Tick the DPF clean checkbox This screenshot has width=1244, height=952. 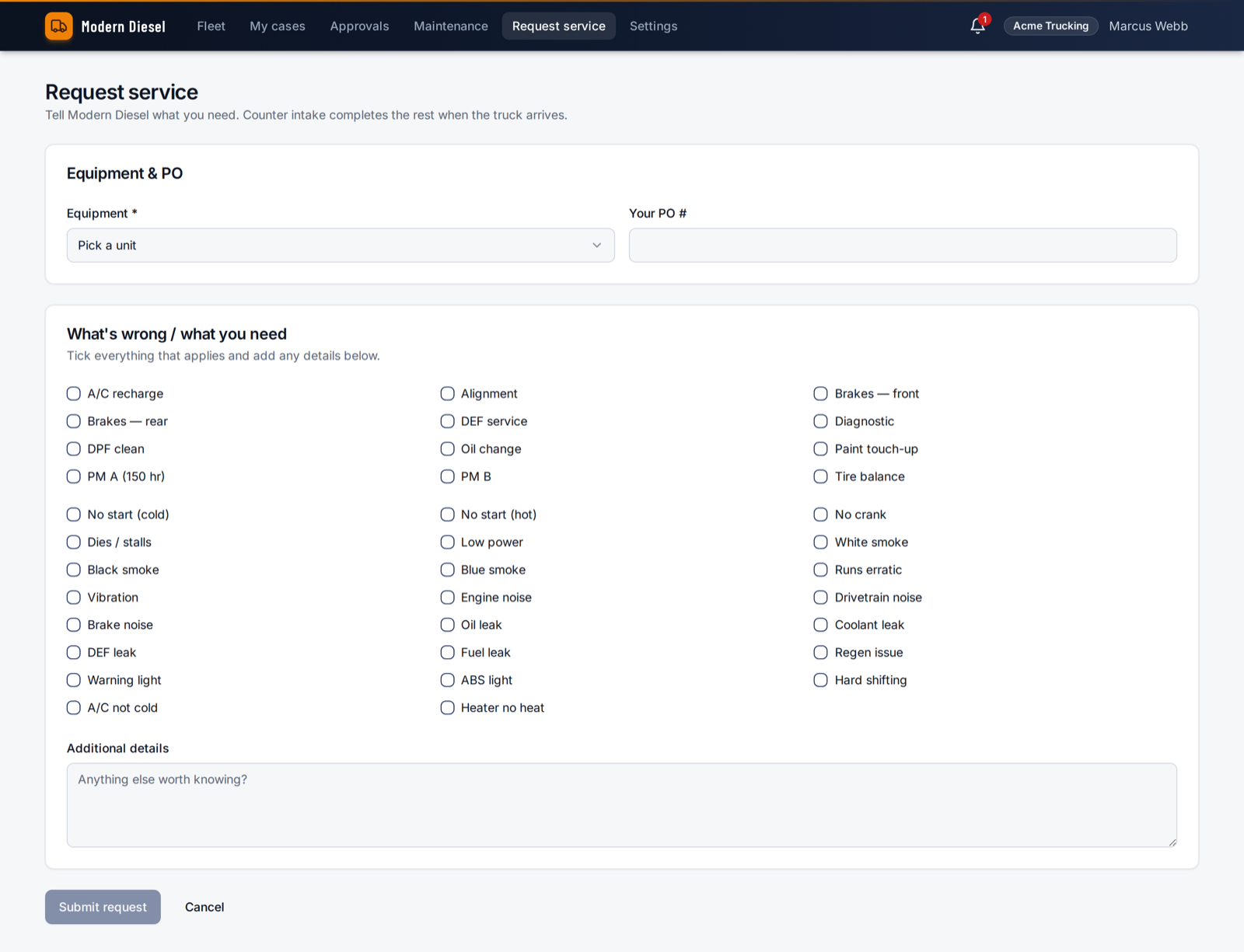[x=74, y=448]
